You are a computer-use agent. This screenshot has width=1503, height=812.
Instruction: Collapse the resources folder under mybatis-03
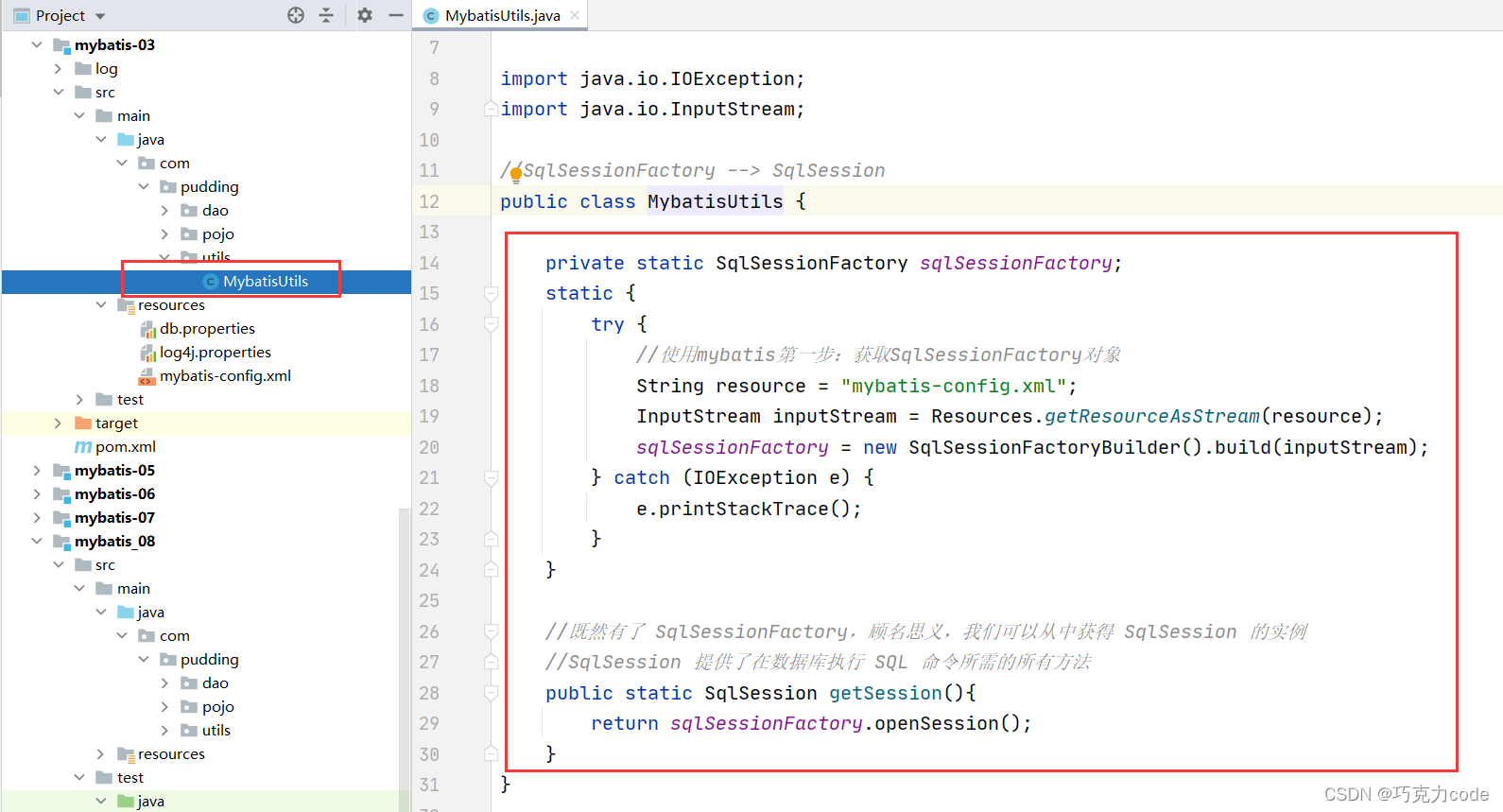click(x=101, y=304)
